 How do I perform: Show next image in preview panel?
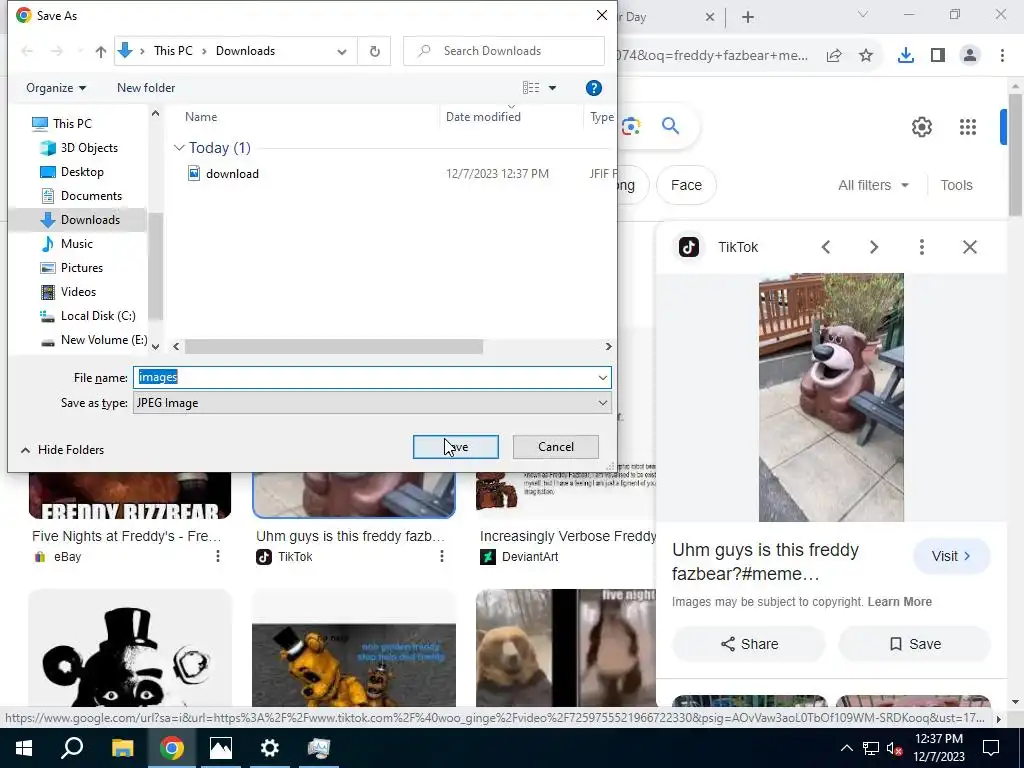tap(874, 247)
